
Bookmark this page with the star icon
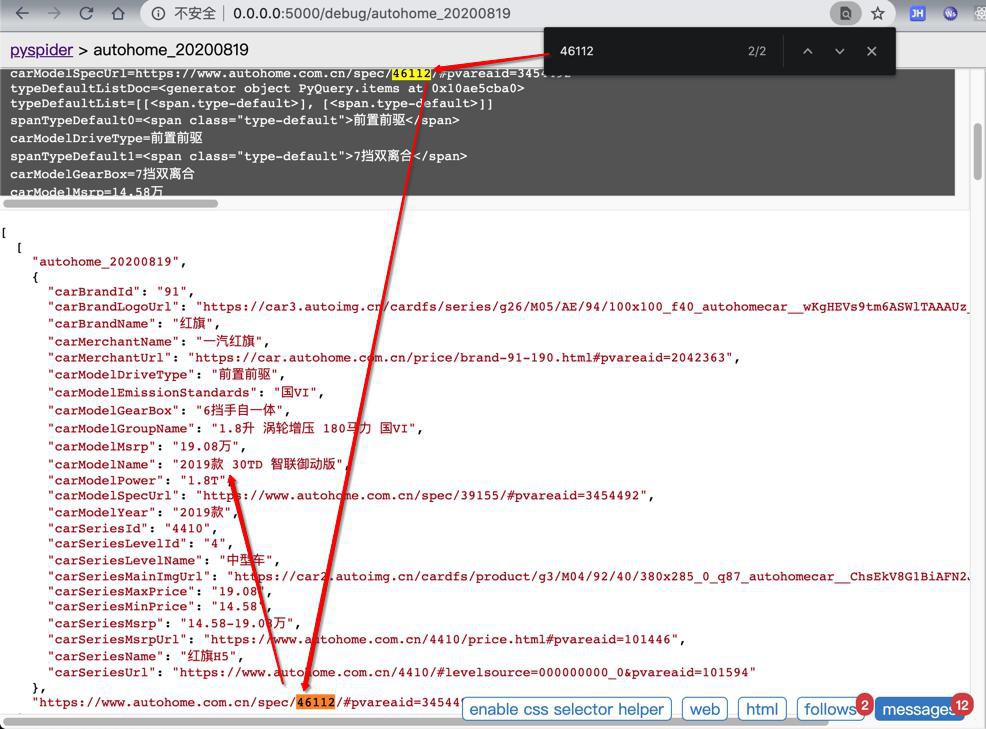click(878, 13)
